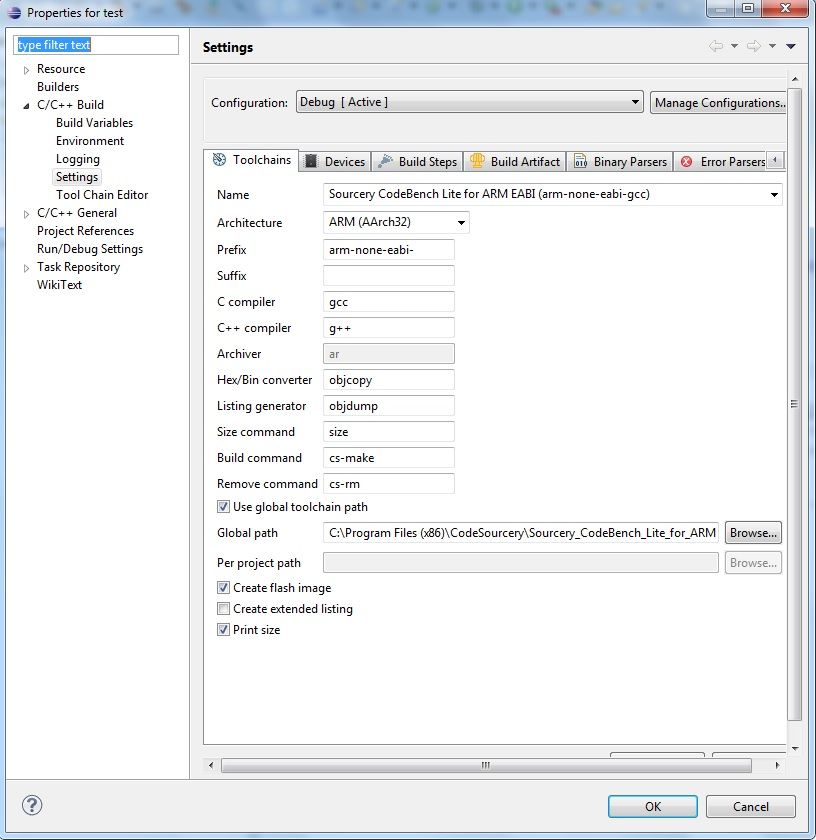Viewport: 816px width, 840px height.
Task: Click the Size command field
Action: 388,432
